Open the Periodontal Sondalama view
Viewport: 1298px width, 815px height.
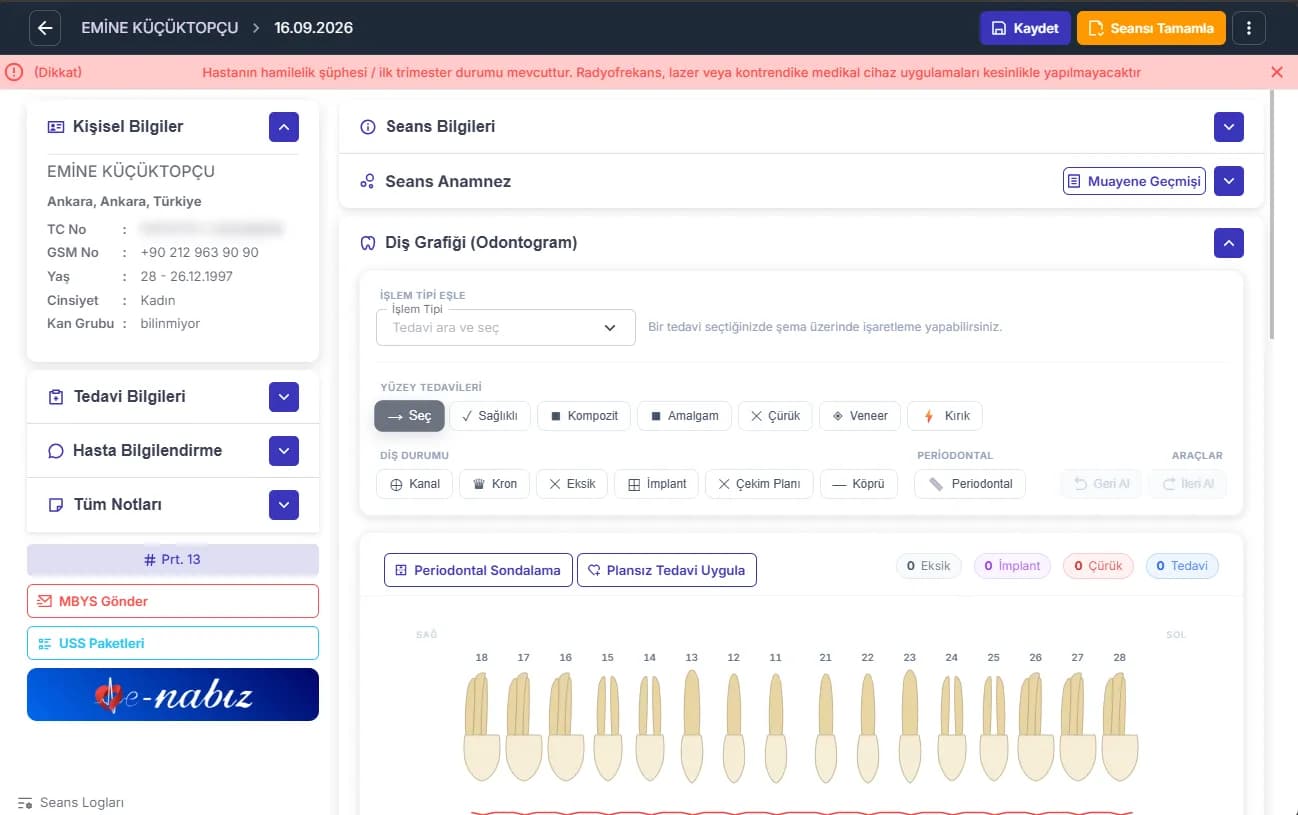tap(479, 570)
